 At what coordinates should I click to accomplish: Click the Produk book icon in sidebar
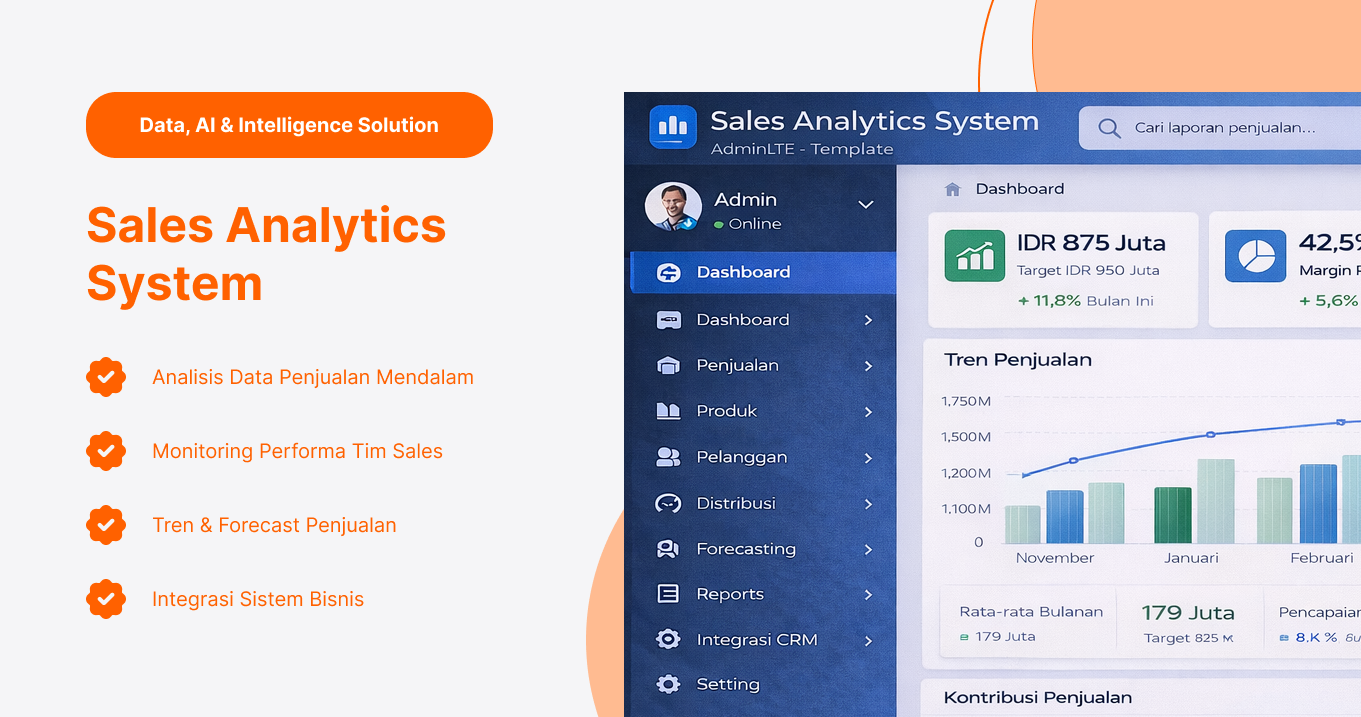(x=669, y=411)
